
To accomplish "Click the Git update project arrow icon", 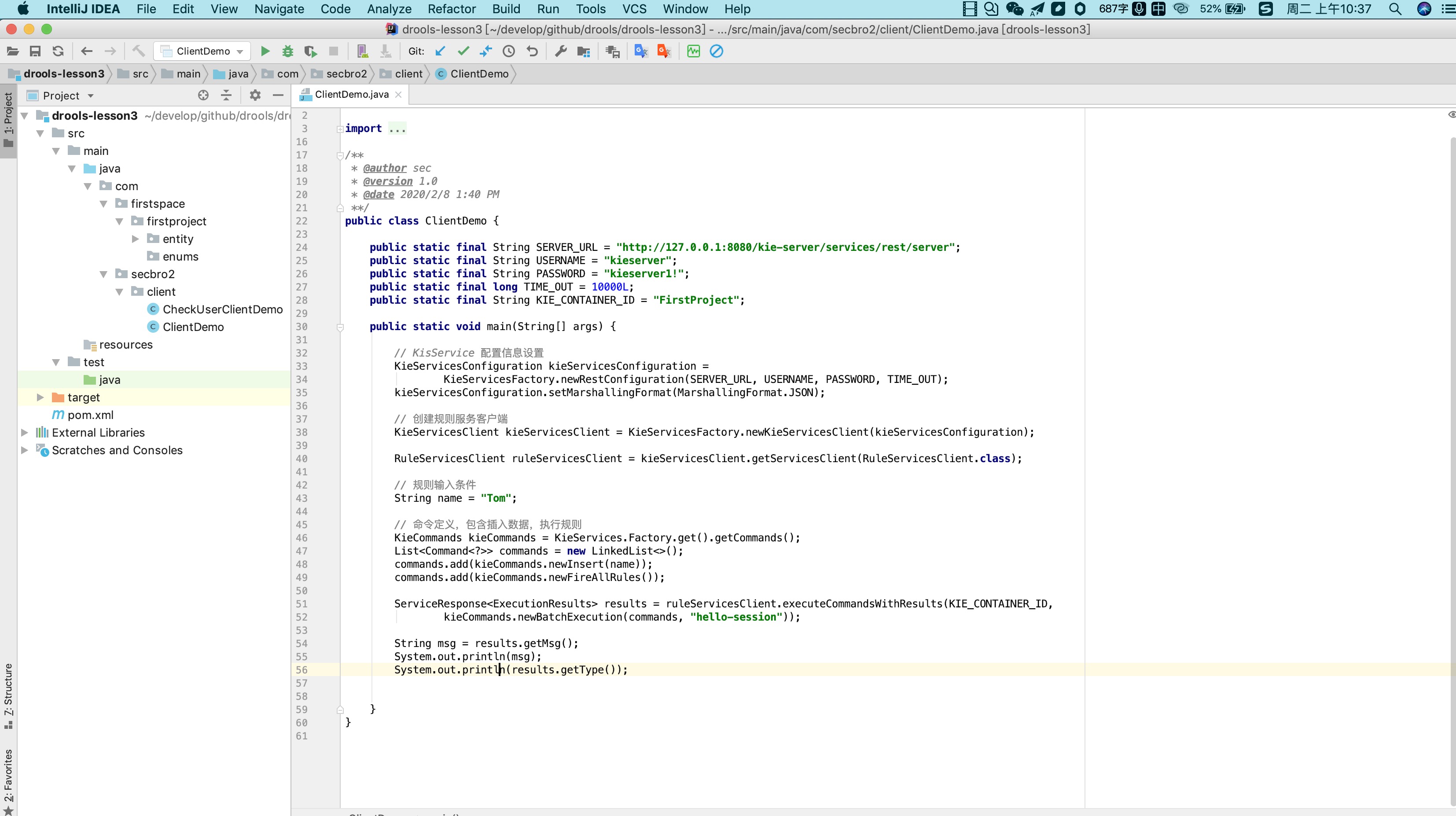I will coord(440,51).
